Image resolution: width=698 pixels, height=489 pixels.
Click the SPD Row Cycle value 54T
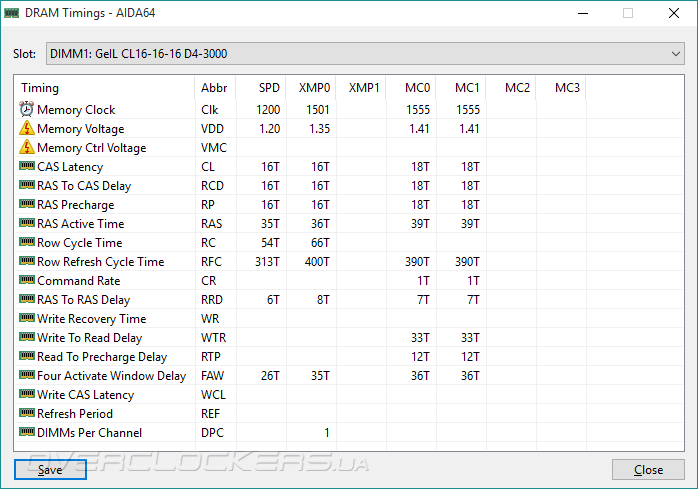point(270,243)
